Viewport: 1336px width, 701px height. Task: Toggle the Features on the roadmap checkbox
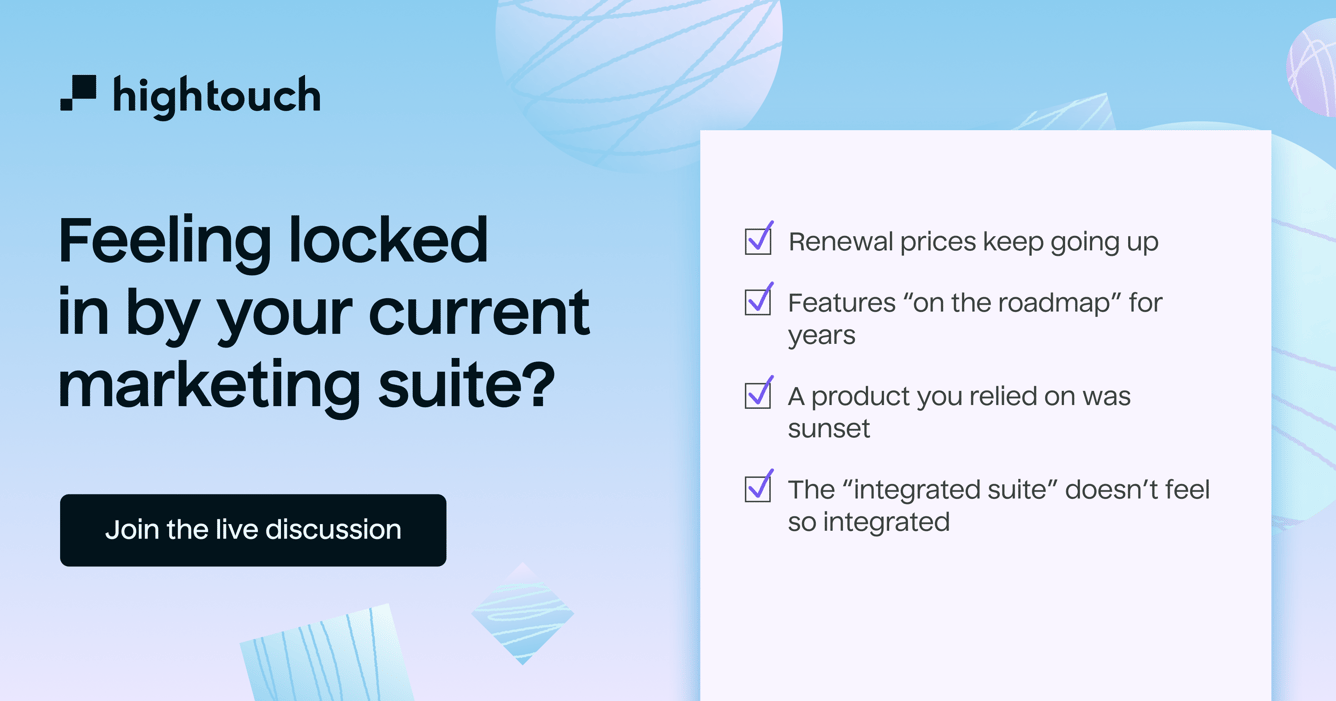(x=758, y=301)
